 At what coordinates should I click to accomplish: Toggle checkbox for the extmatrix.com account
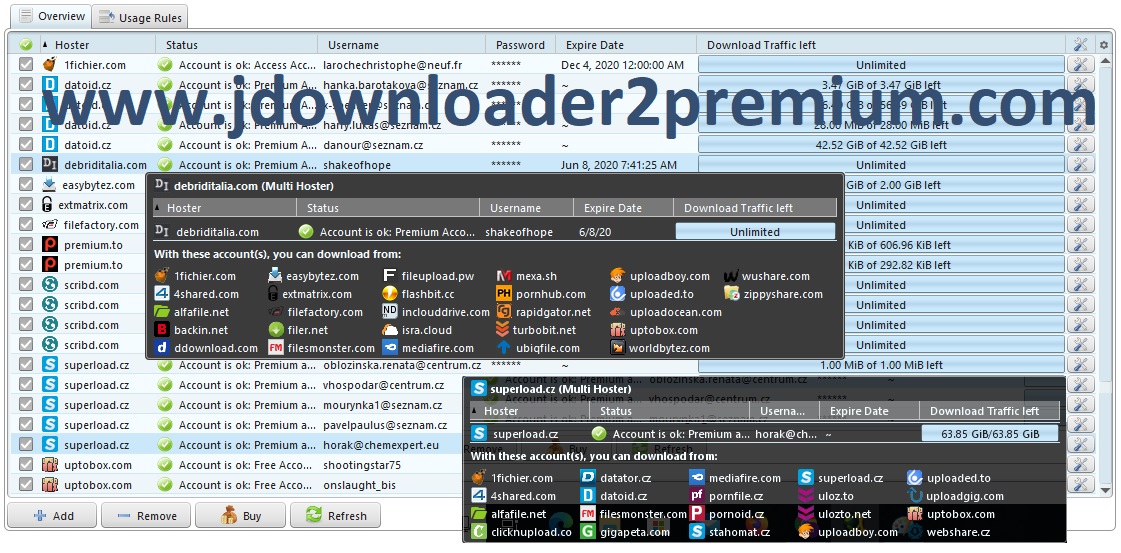26,205
